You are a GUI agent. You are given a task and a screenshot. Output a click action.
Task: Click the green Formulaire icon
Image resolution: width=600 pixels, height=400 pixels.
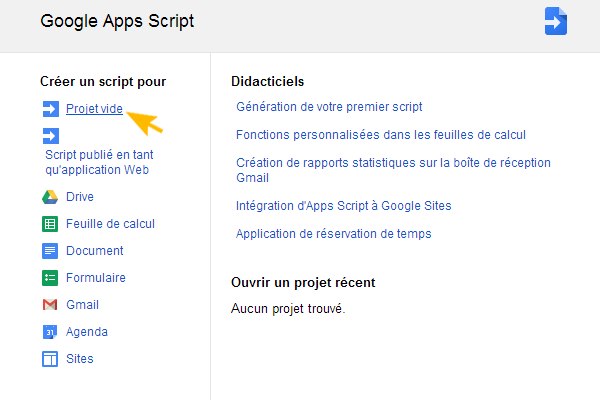click(x=50, y=278)
